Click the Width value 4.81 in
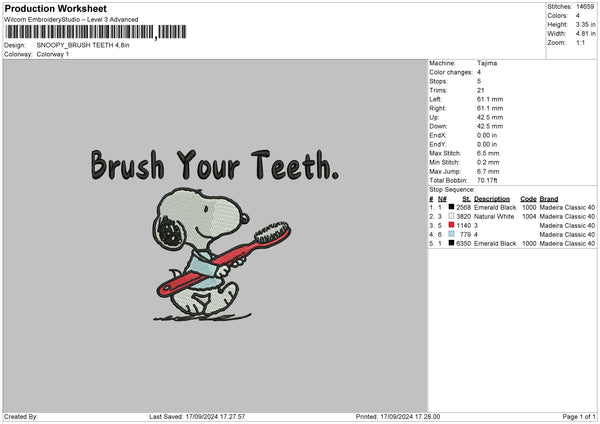This screenshot has width=600, height=424. [x=585, y=34]
